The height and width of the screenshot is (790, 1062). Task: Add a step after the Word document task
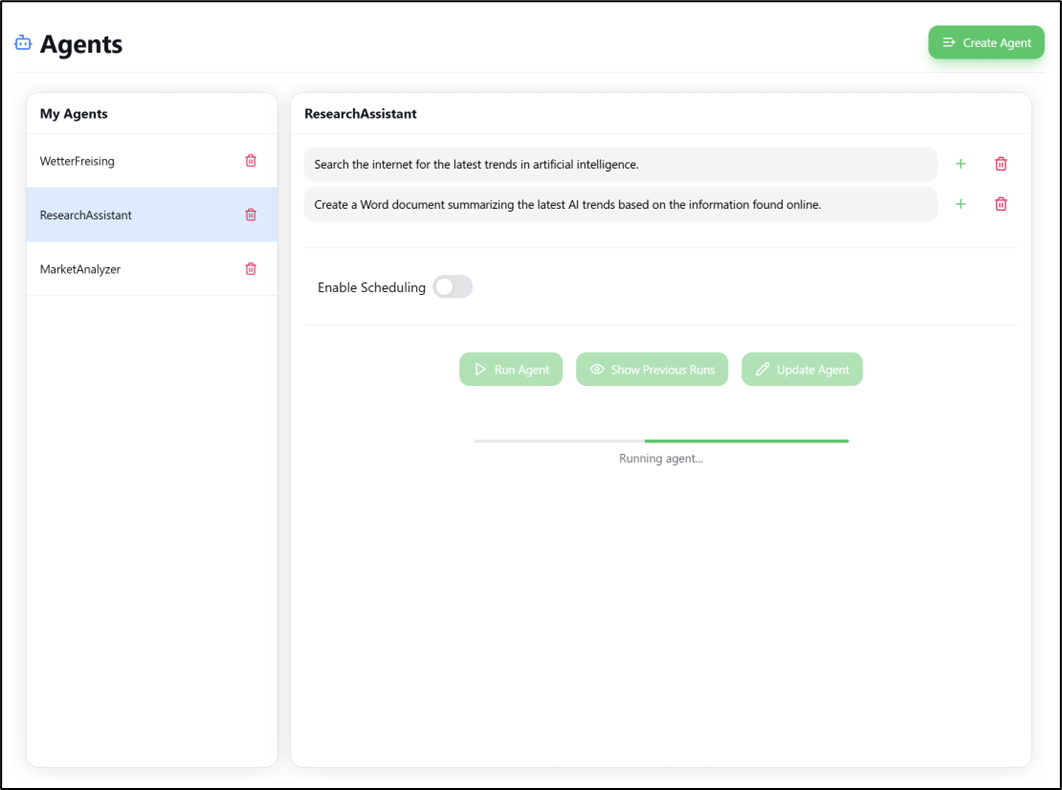click(961, 204)
